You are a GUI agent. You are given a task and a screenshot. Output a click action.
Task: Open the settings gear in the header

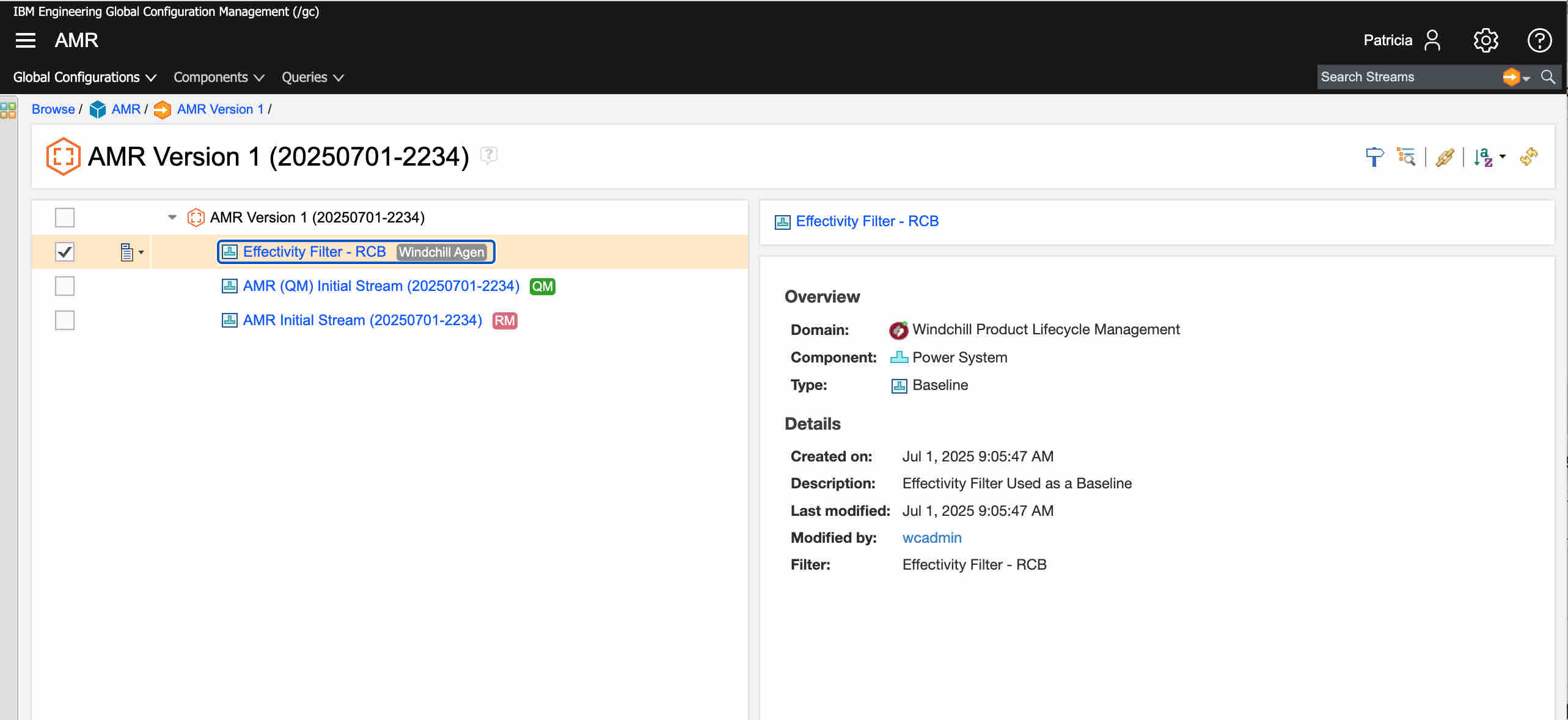1486,40
